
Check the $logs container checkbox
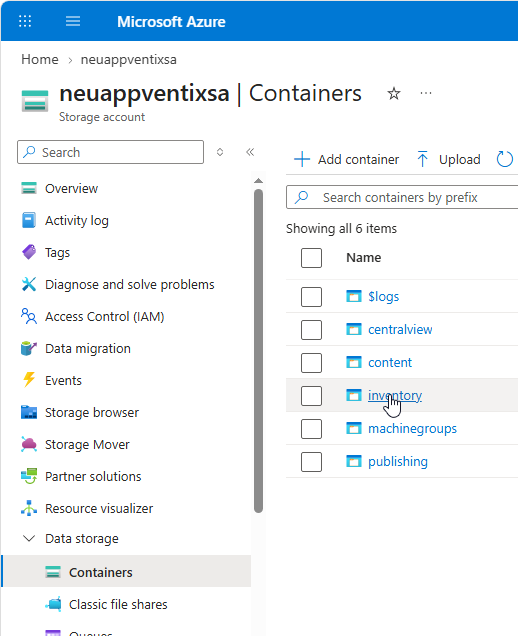(x=311, y=297)
